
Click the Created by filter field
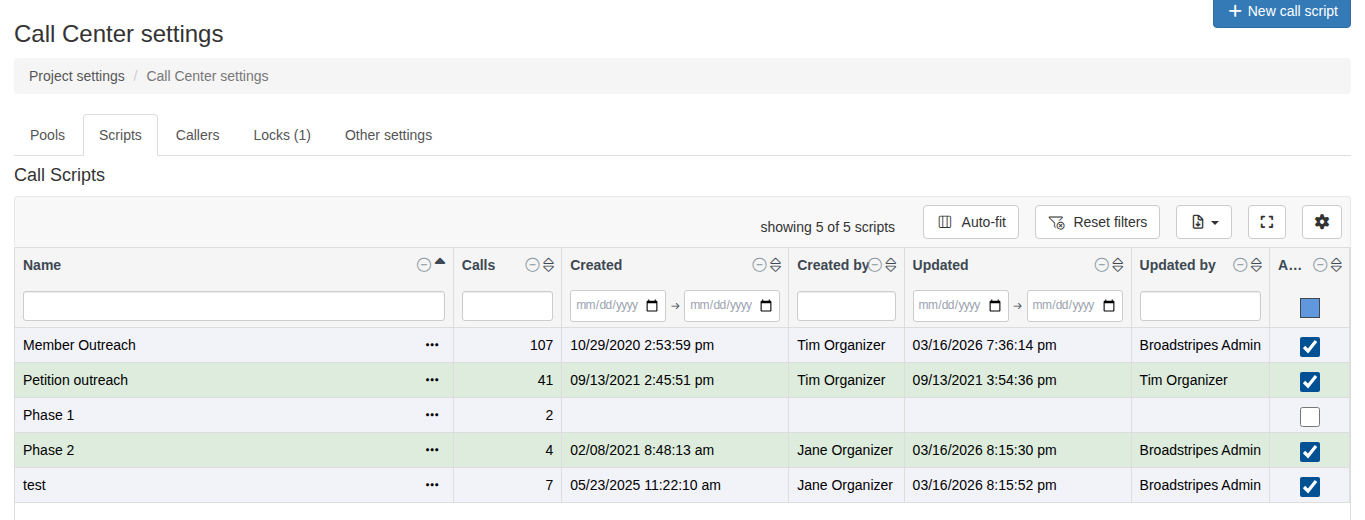point(846,306)
